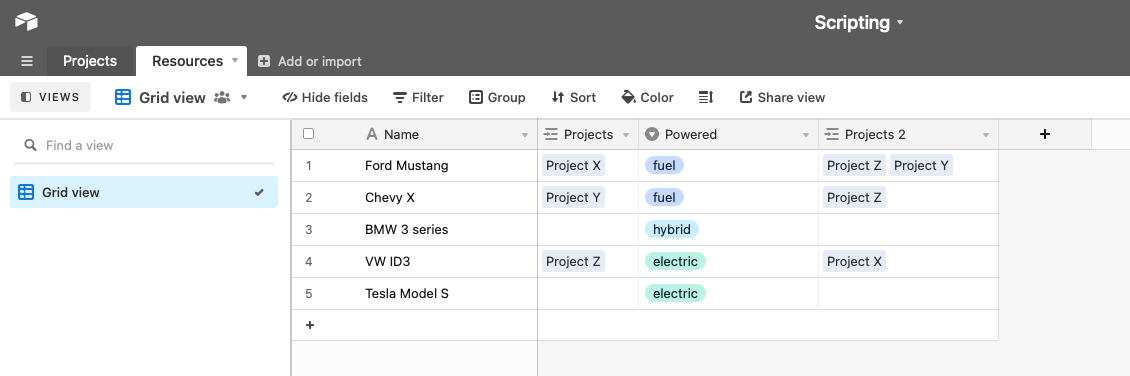Switch to the Projects table tab
Viewport: 1130px width, 376px height.
click(x=90, y=61)
